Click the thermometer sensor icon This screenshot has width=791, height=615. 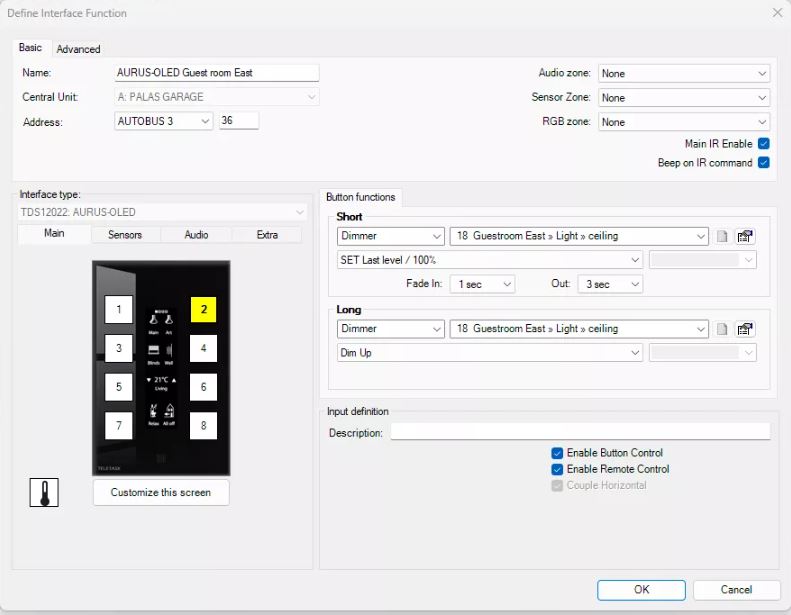[x=44, y=492]
